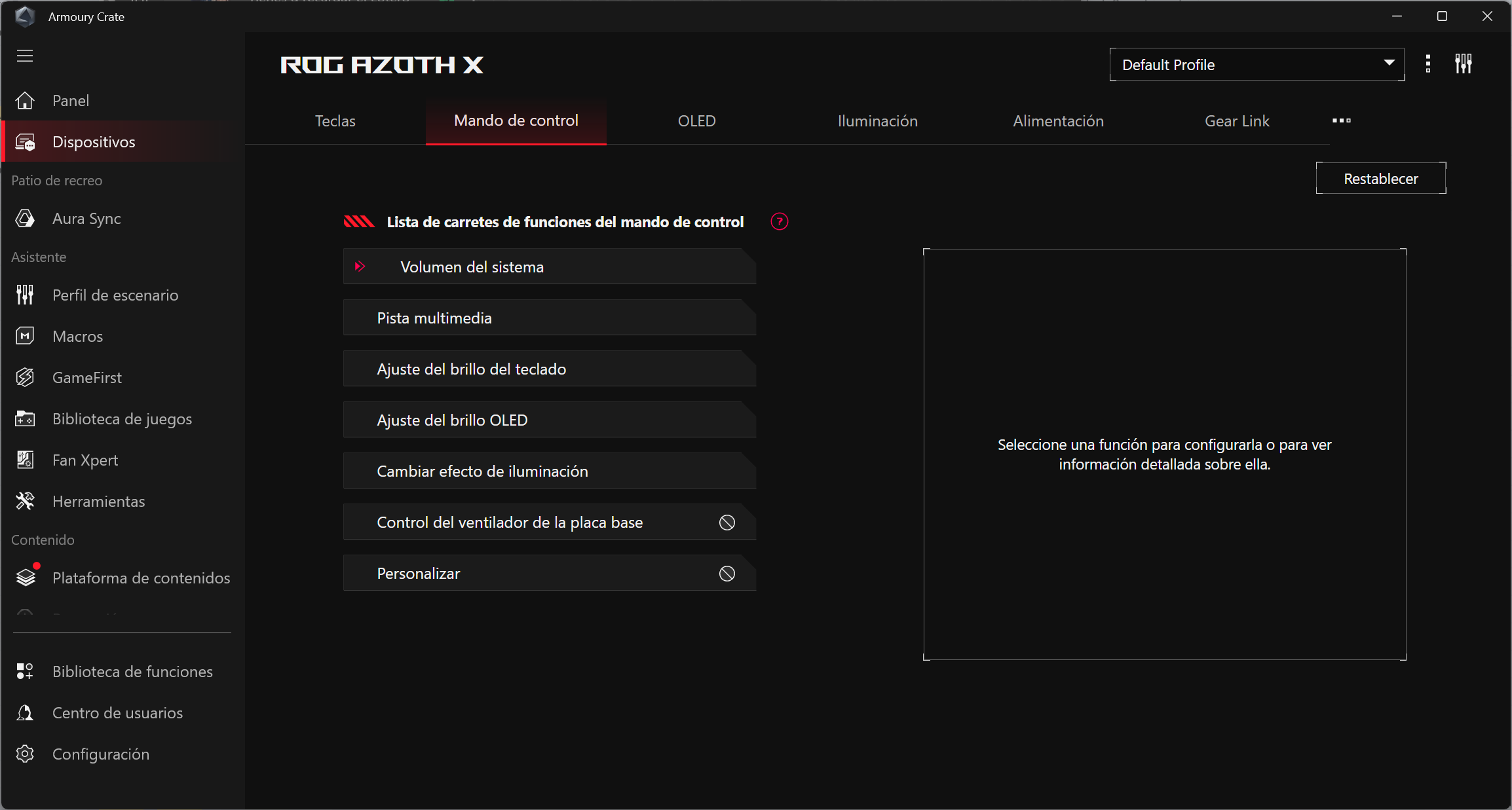Screen dimensions: 1512x810
Task: Click the Aura Sync icon
Action: click(x=25, y=218)
